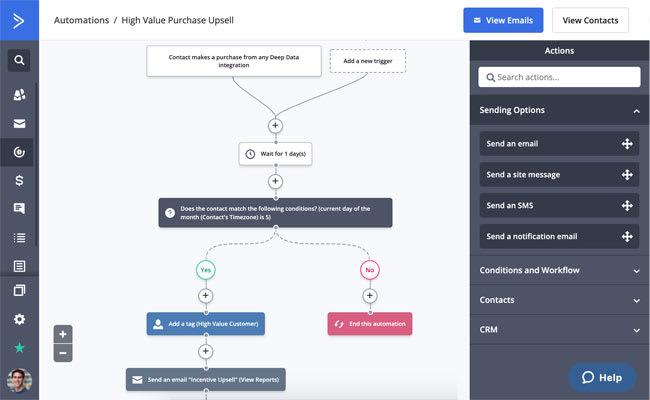Viewport: 650px width, 400px height.
Task: Expand the Contacts actions section
Action: pos(560,300)
